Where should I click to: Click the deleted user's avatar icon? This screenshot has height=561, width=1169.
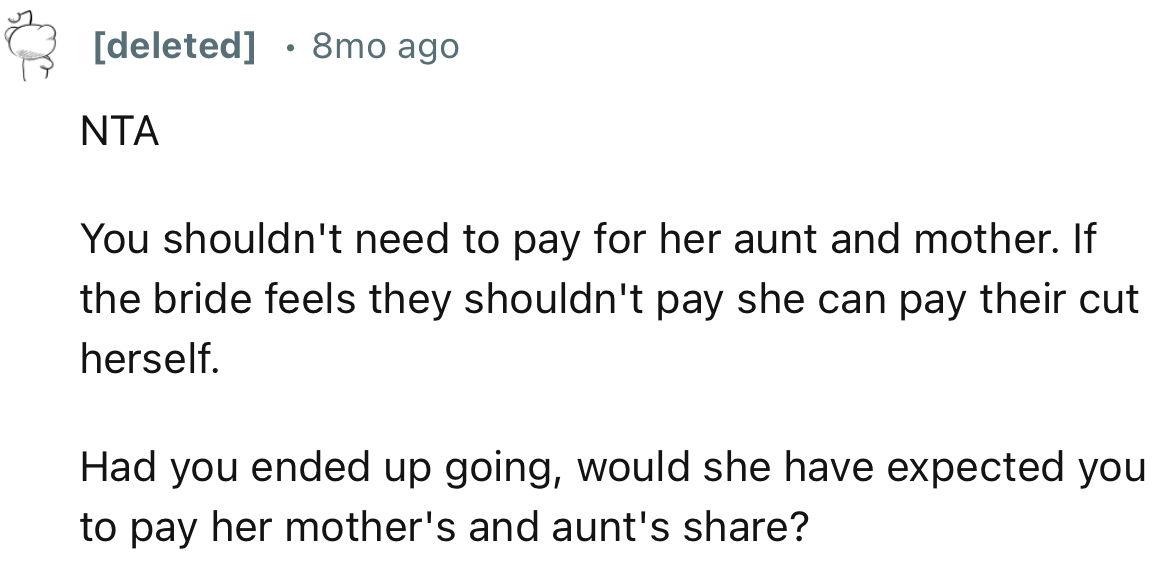[x=30, y=45]
